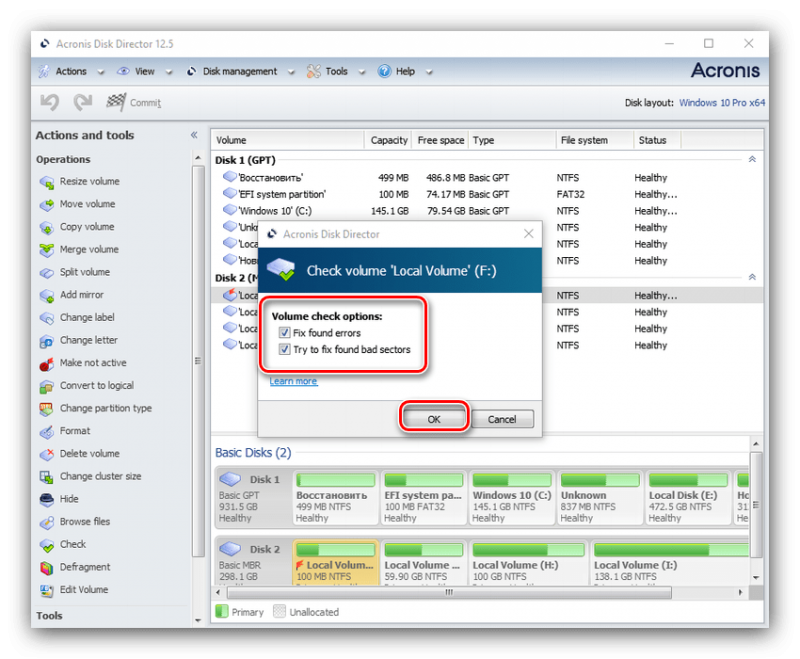This screenshot has width=800, height=659.
Task: Select the Hide volume icon
Action: coord(46,500)
